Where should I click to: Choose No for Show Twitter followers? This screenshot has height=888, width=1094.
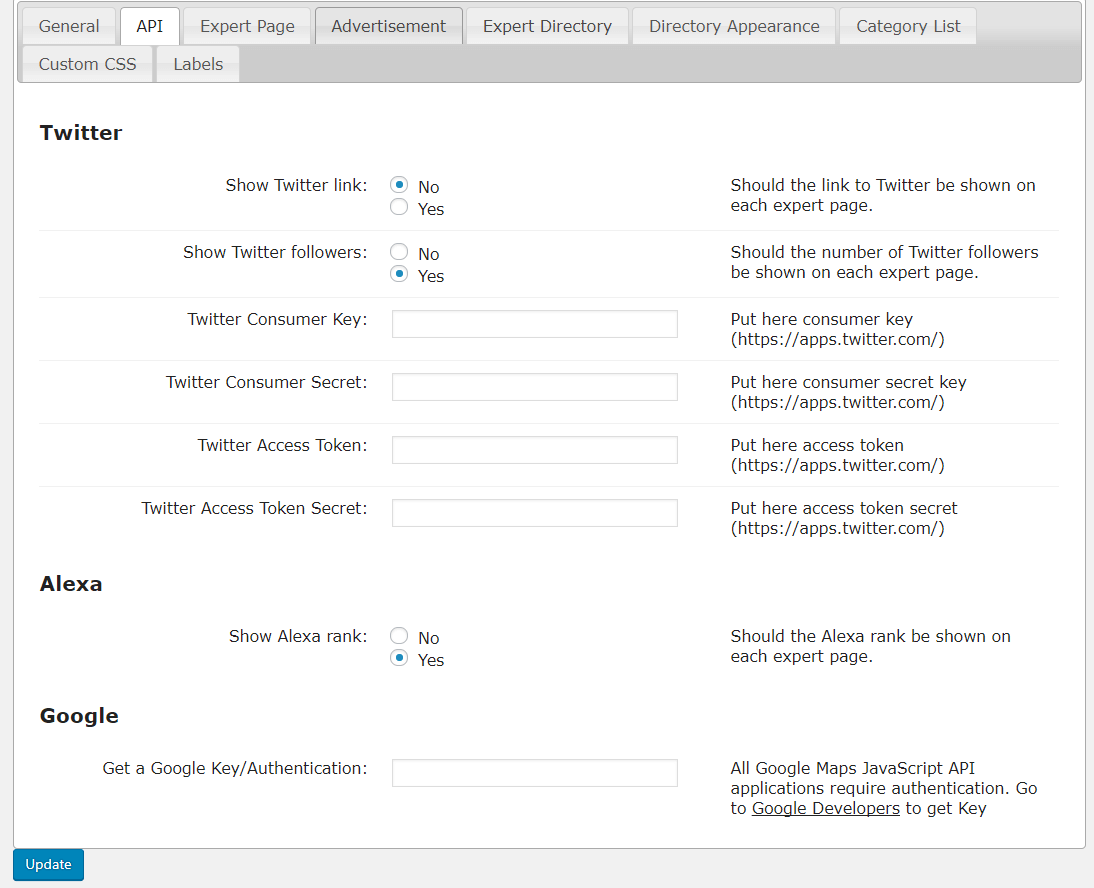click(399, 253)
